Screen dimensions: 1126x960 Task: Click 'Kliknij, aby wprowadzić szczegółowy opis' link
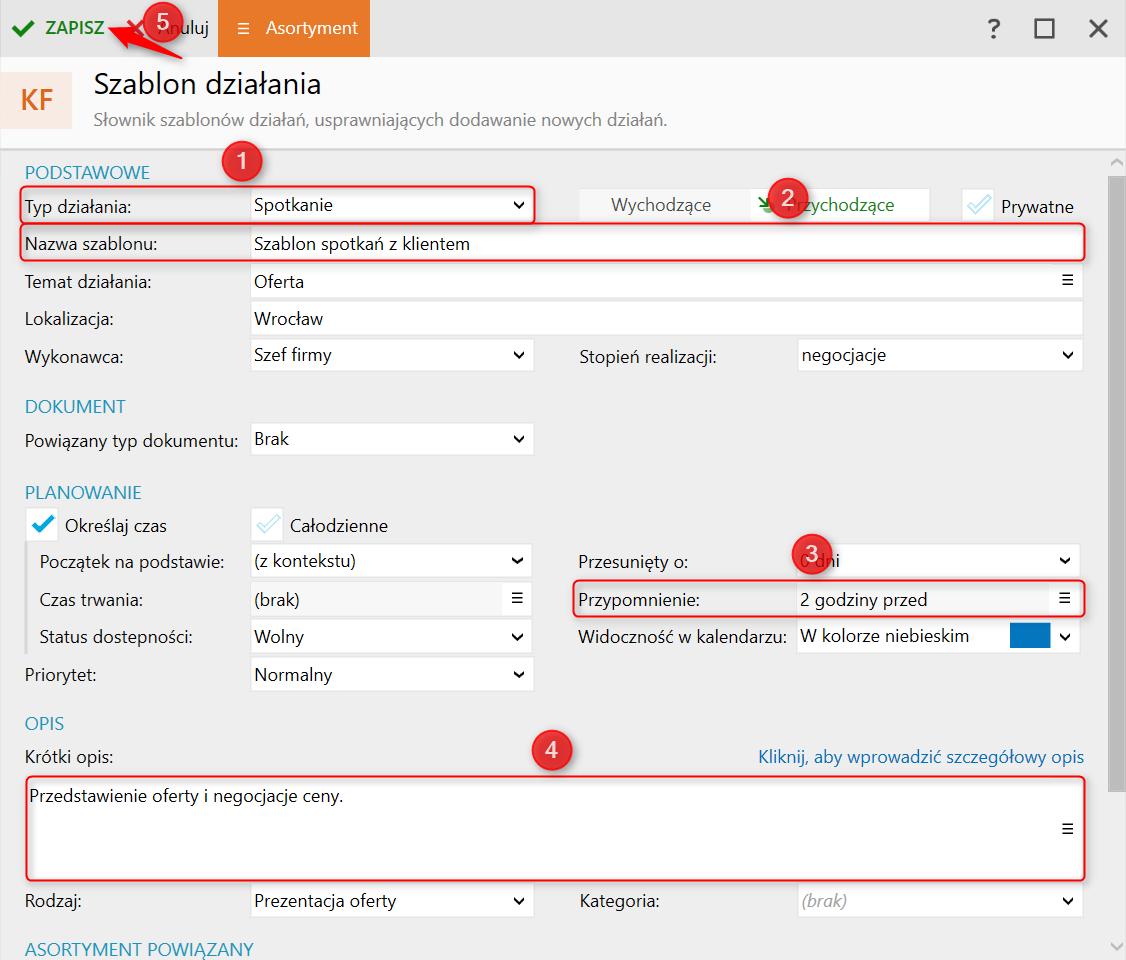[921, 757]
